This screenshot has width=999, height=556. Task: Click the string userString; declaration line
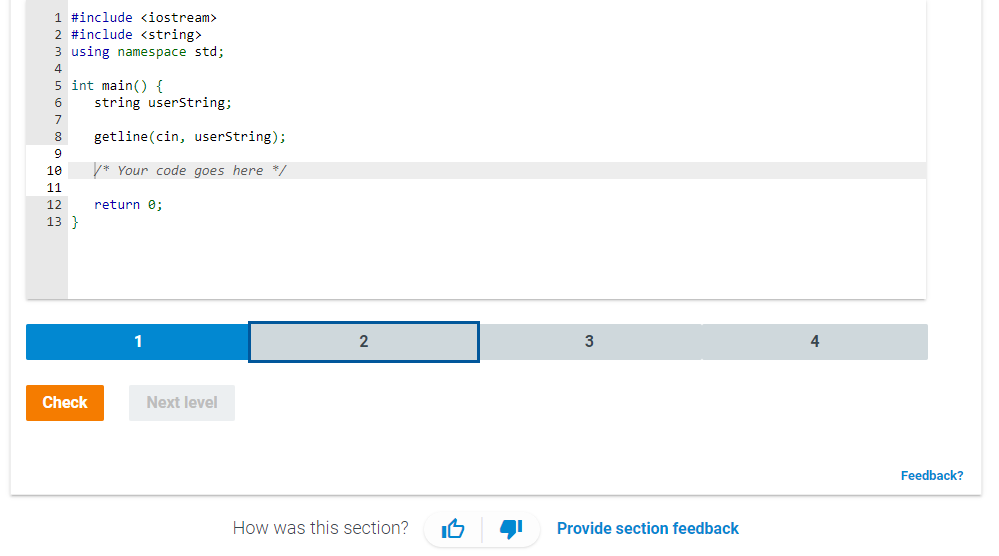pyautogui.click(x=497, y=103)
